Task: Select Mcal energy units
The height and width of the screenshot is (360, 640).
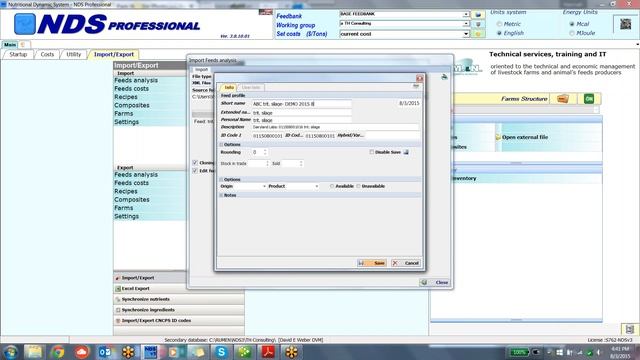Action: coord(572,24)
